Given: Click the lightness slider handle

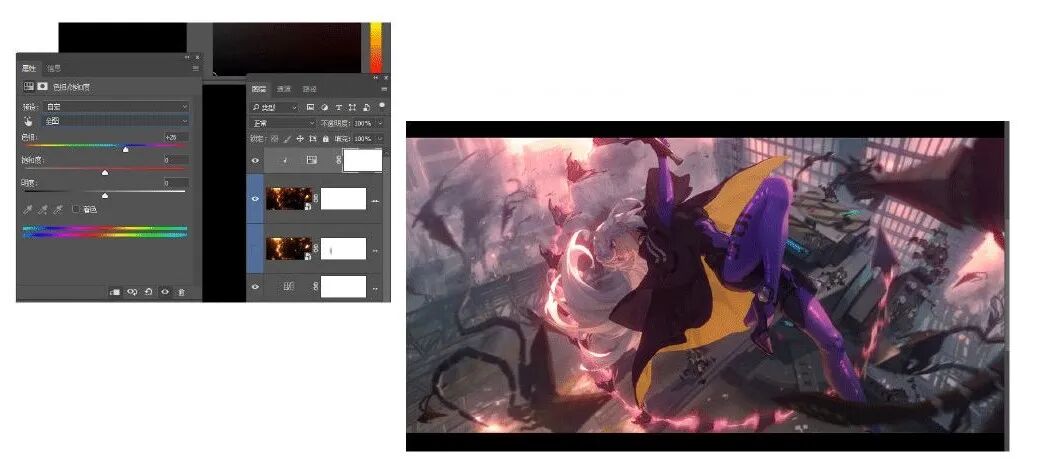Looking at the screenshot, I should coord(105,195).
